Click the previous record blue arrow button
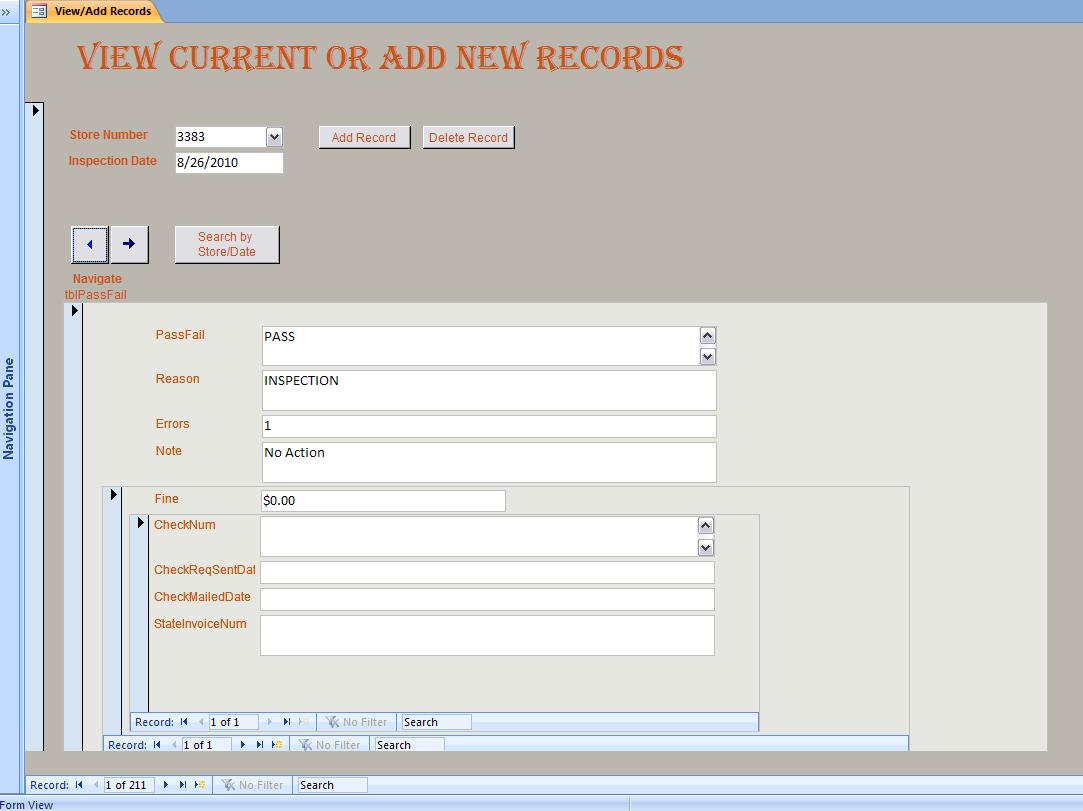This screenshot has height=811, width=1083. 90,244
